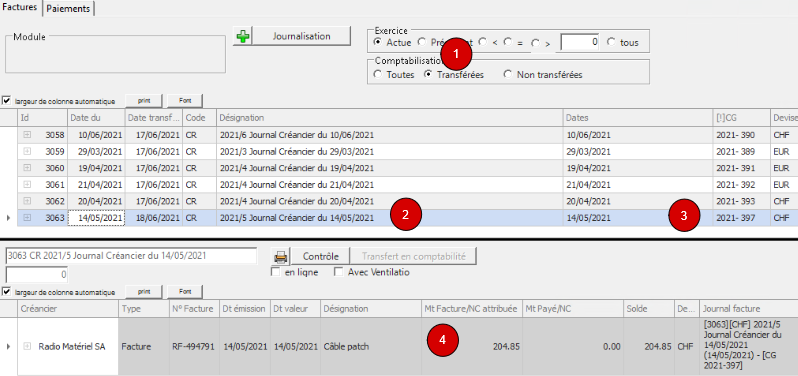Expand the Radio Matériel SA row

(x=27, y=346)
